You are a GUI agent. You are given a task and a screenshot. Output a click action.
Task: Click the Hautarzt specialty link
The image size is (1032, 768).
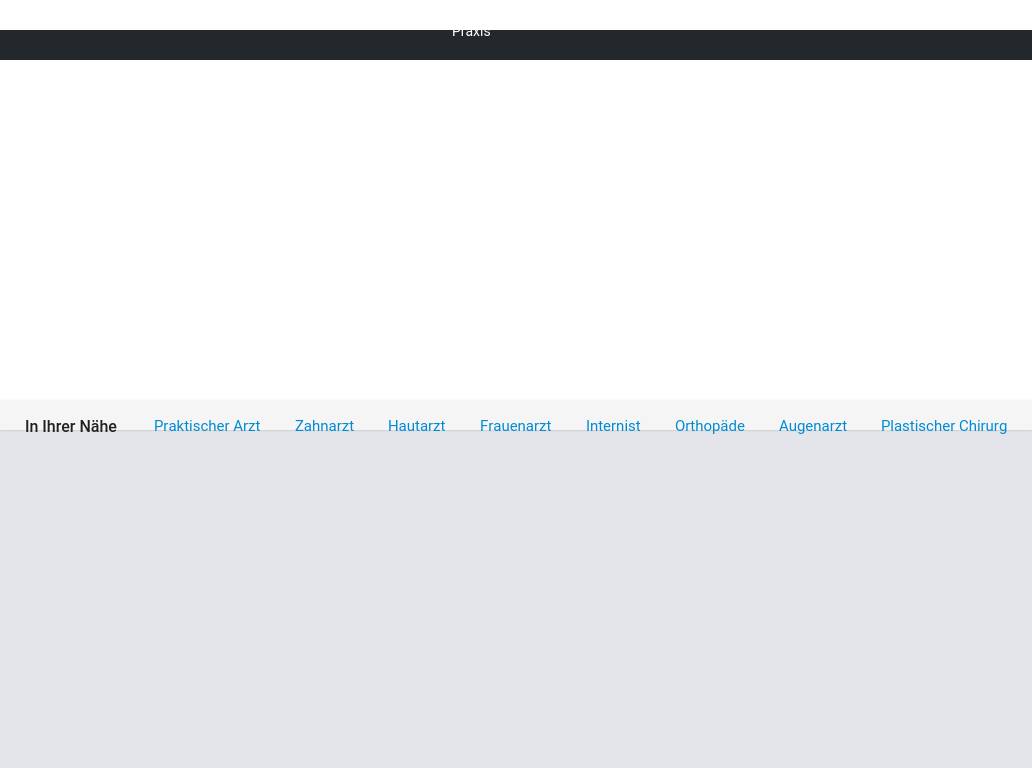click(416, 426)
